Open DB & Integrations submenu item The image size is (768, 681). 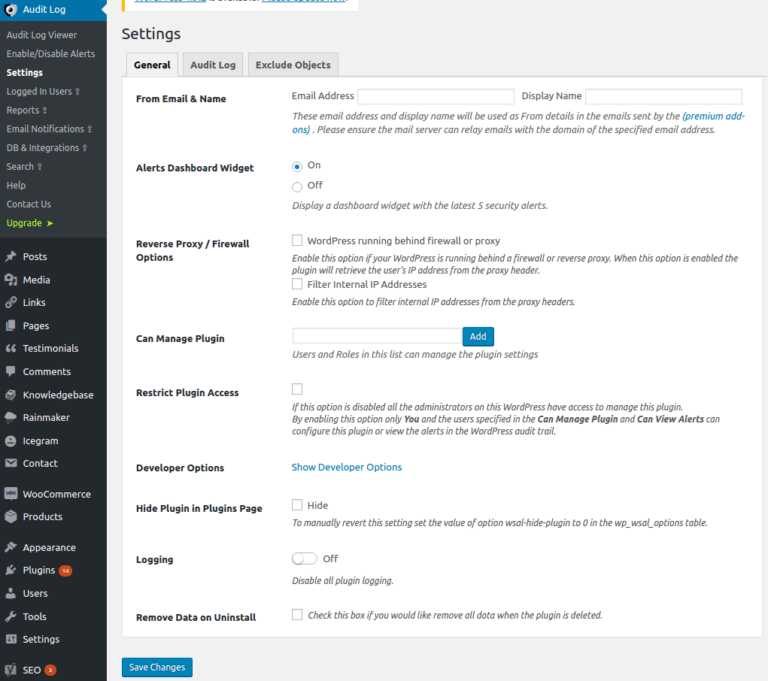(x=47, y=148)
